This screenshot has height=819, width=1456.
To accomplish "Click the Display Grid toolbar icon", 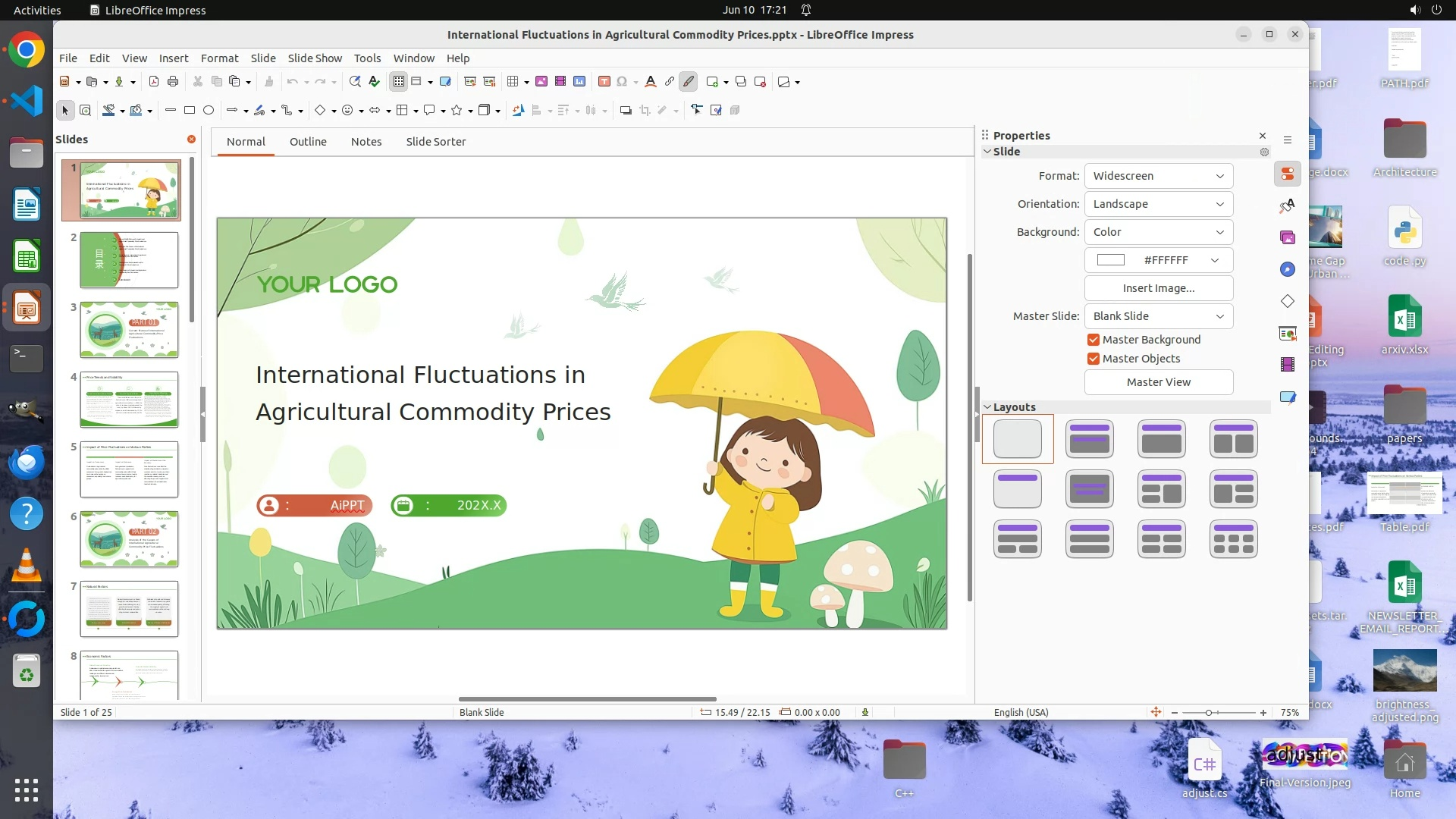I will pos(399,82).
